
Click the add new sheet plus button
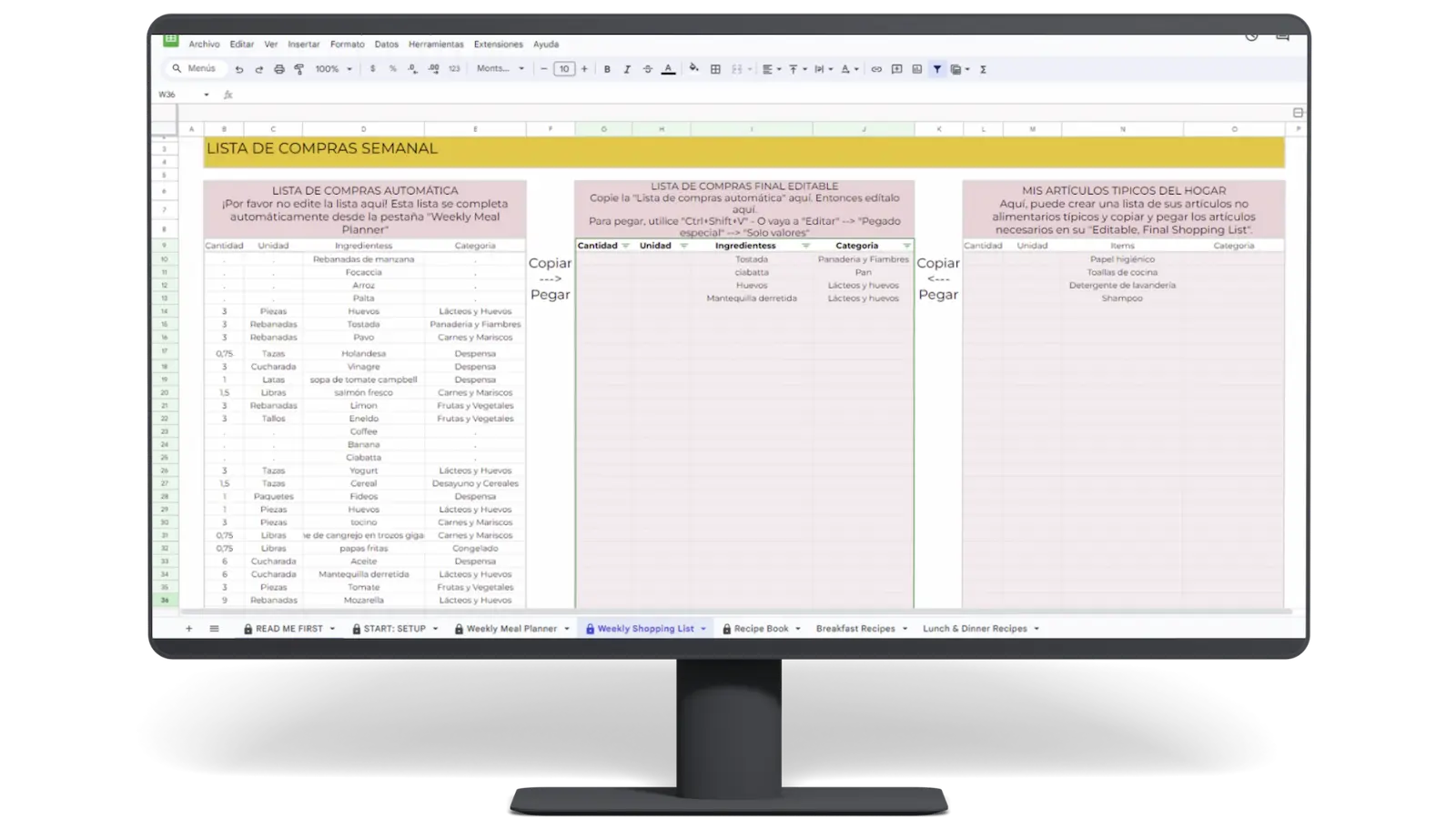coord(189,629)
